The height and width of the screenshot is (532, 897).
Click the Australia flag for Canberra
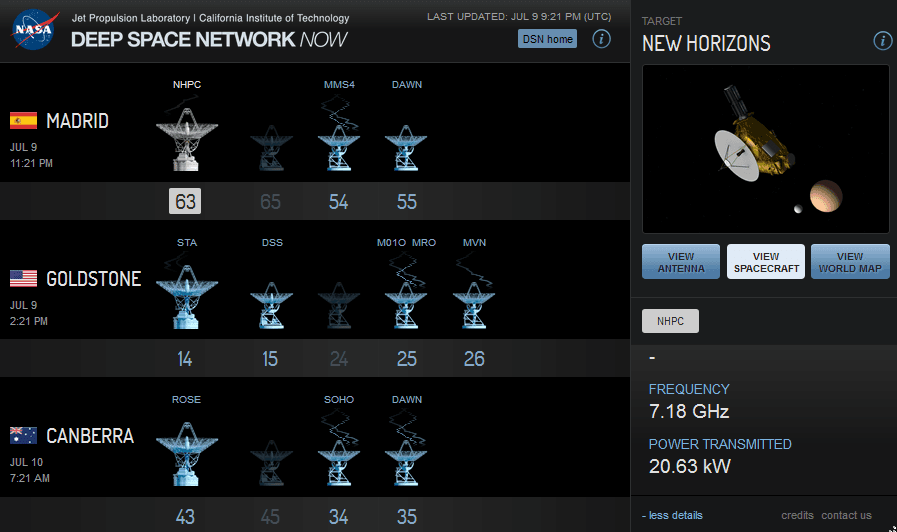[x=23, y=436]
